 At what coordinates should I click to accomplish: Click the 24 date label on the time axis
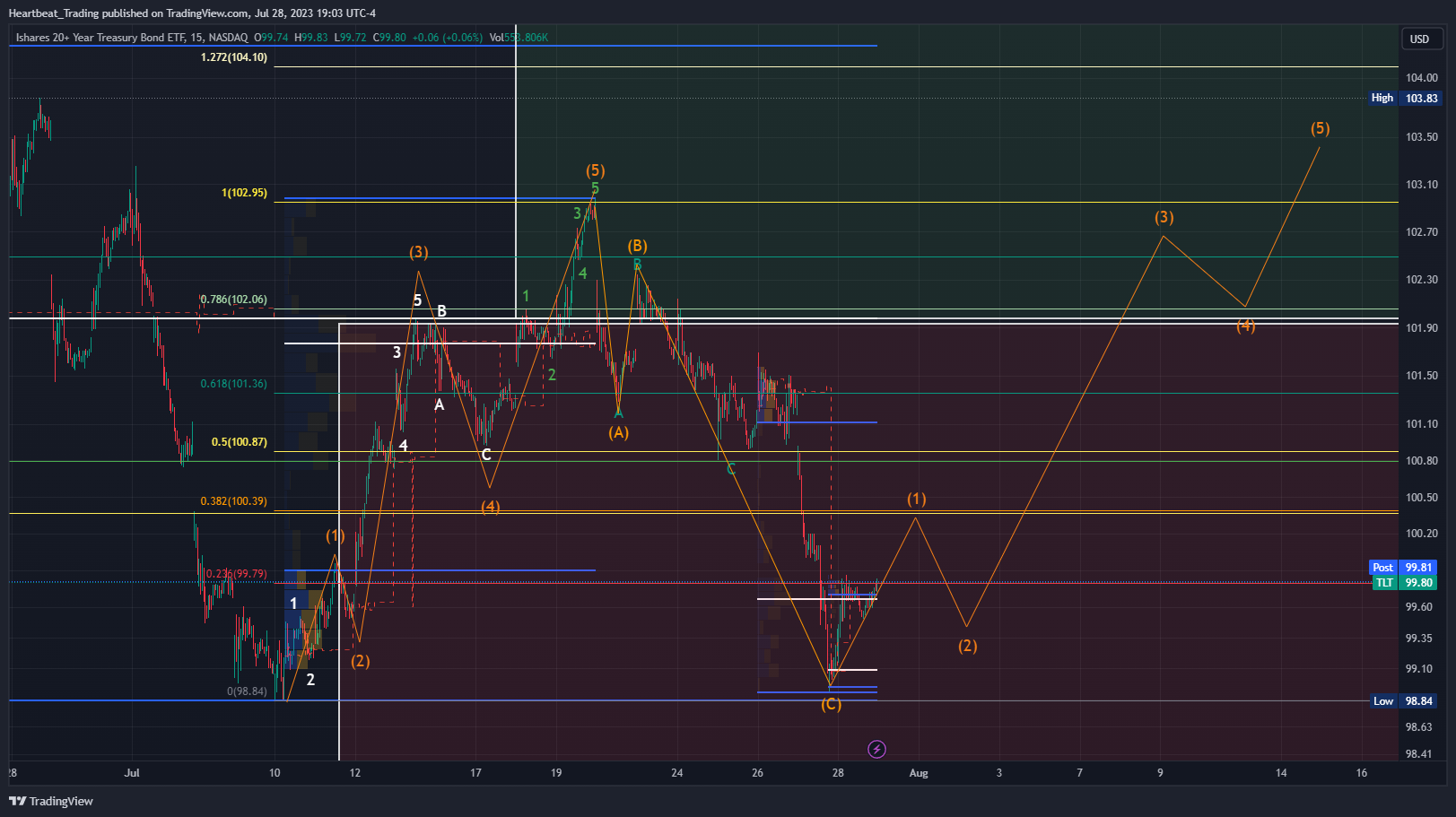coord(677,773)
